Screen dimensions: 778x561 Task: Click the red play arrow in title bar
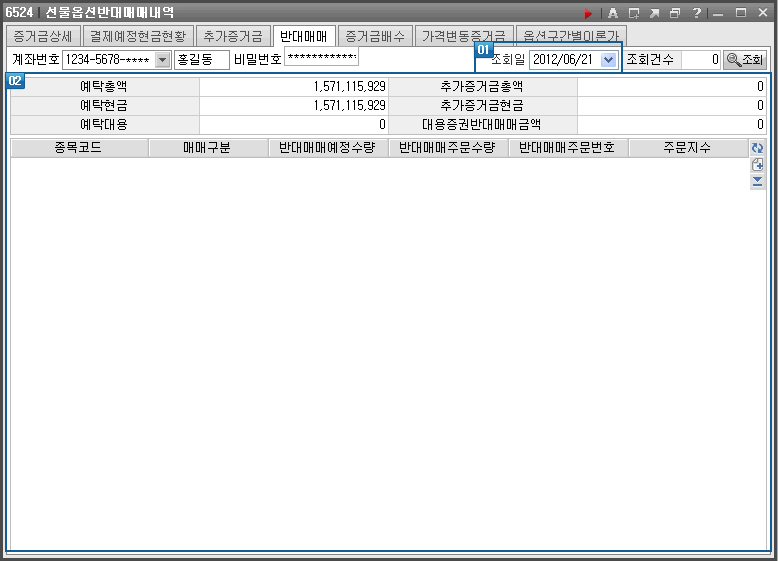coord(589,13)
